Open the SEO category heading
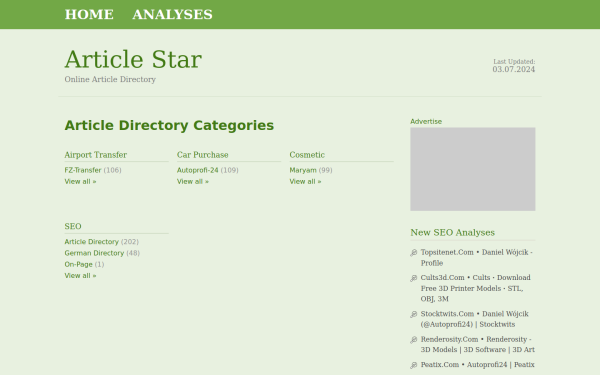 point(73,227)
